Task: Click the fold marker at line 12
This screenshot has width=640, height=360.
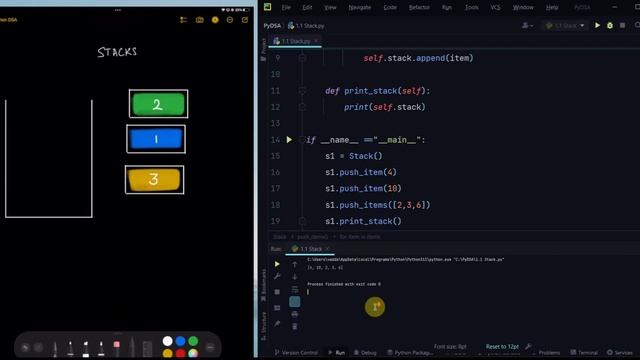Action: pos(302,107)
